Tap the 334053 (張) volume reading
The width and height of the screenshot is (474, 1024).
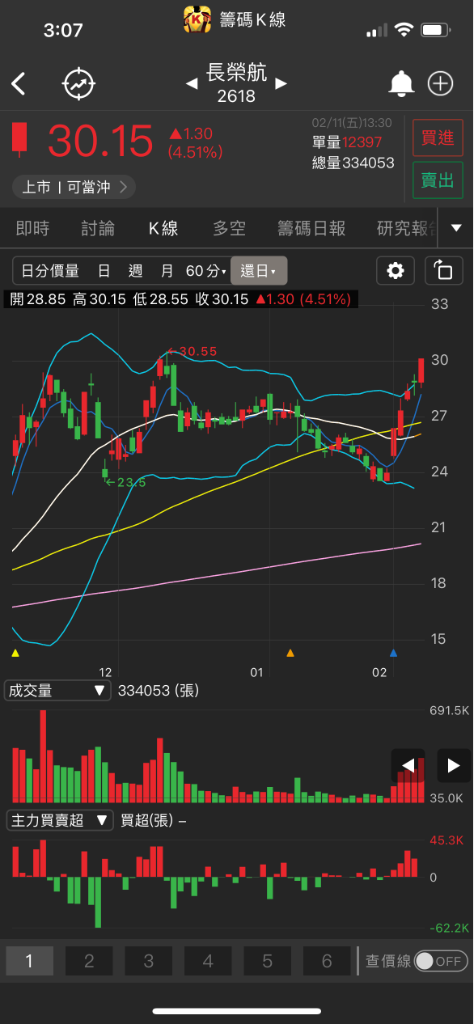[x=159, y=691]
